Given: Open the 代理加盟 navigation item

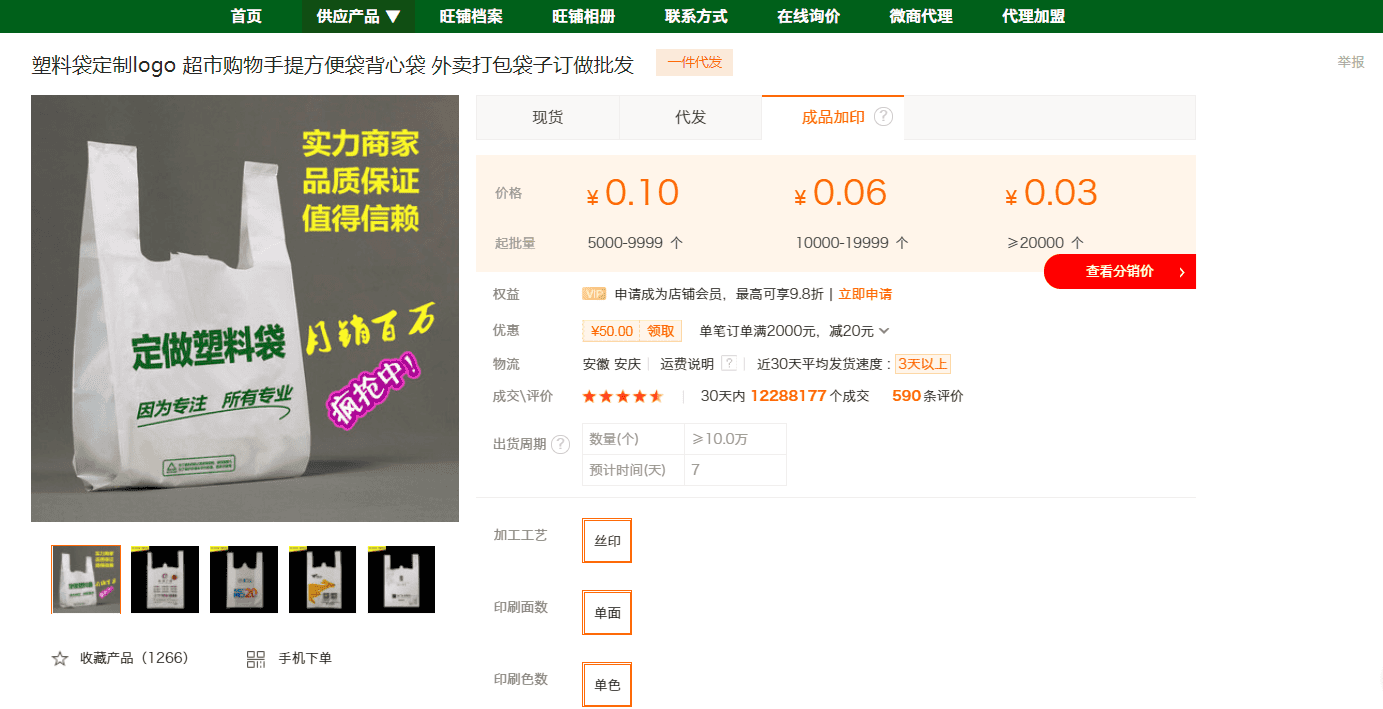Looking at the screenshot, I should [x=1034, y=16].
